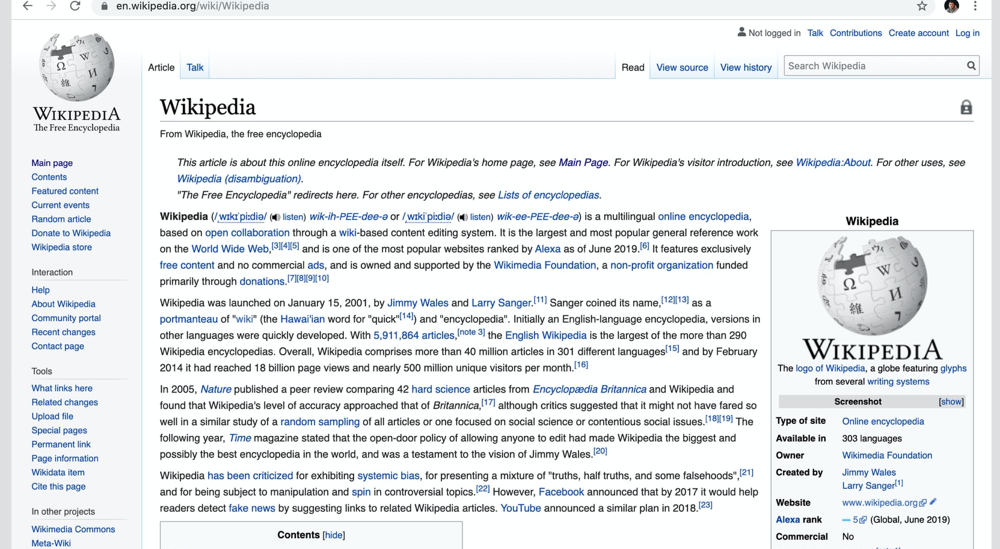Open Current events sidebar link

point(61,205)
